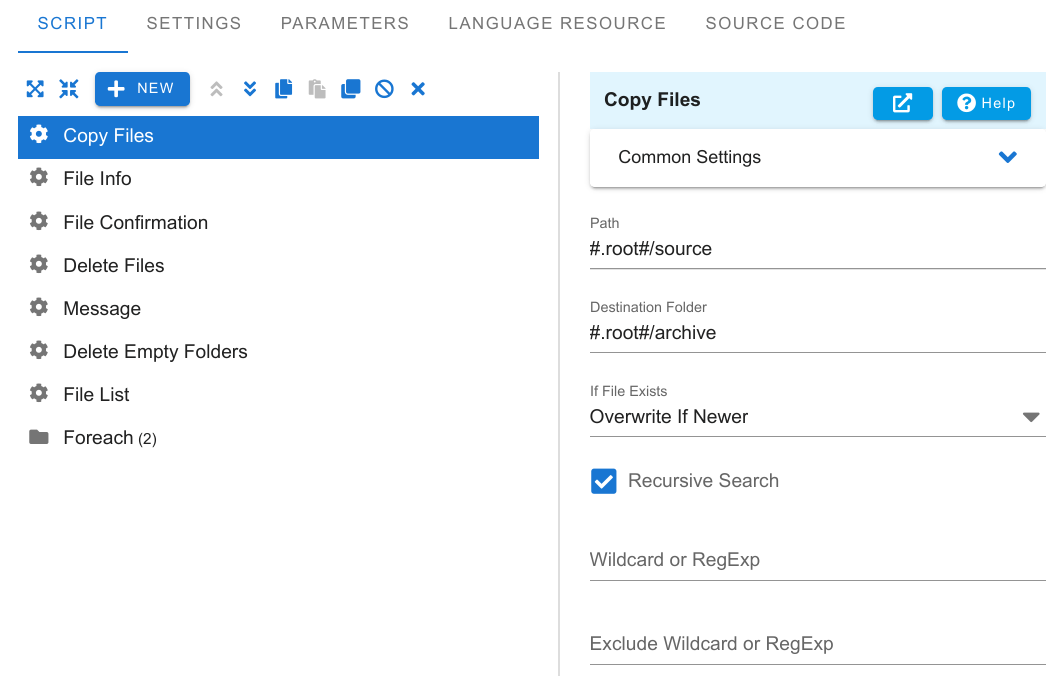Click the expand all commands icon
Image resolution: width=1056 pixels, height=676 pixels.
coord(35,89)
